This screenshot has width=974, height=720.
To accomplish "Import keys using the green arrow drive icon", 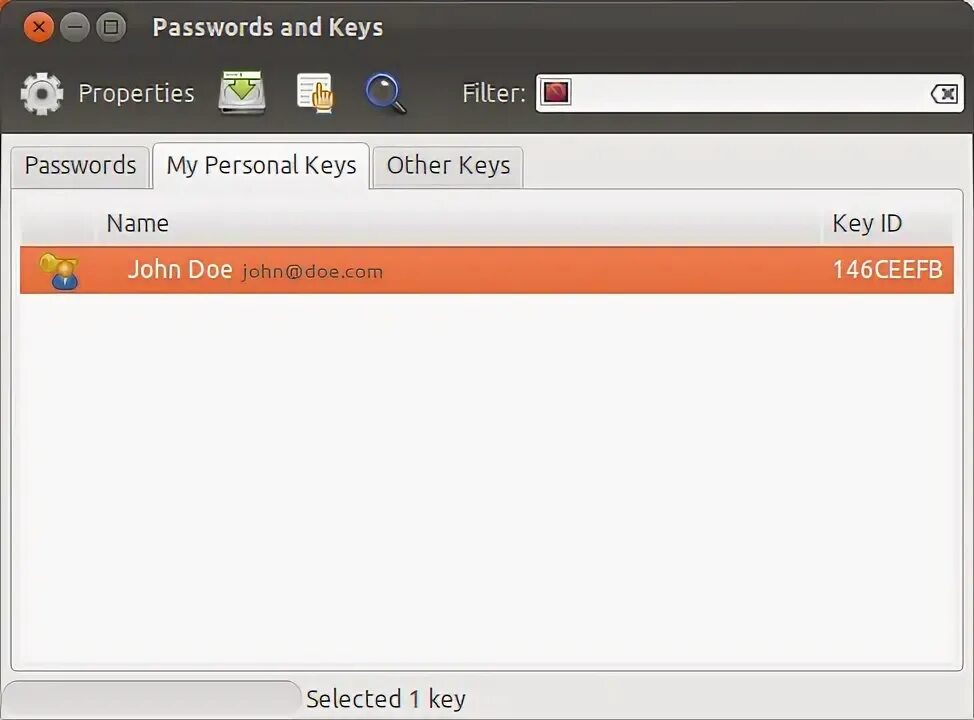I will pyautogui.click(x=242, y=93).
